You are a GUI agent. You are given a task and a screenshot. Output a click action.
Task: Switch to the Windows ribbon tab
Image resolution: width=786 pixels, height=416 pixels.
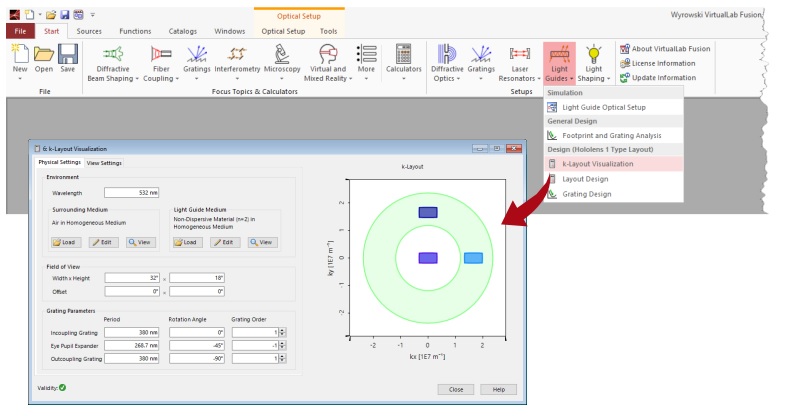tap(230, 31)
